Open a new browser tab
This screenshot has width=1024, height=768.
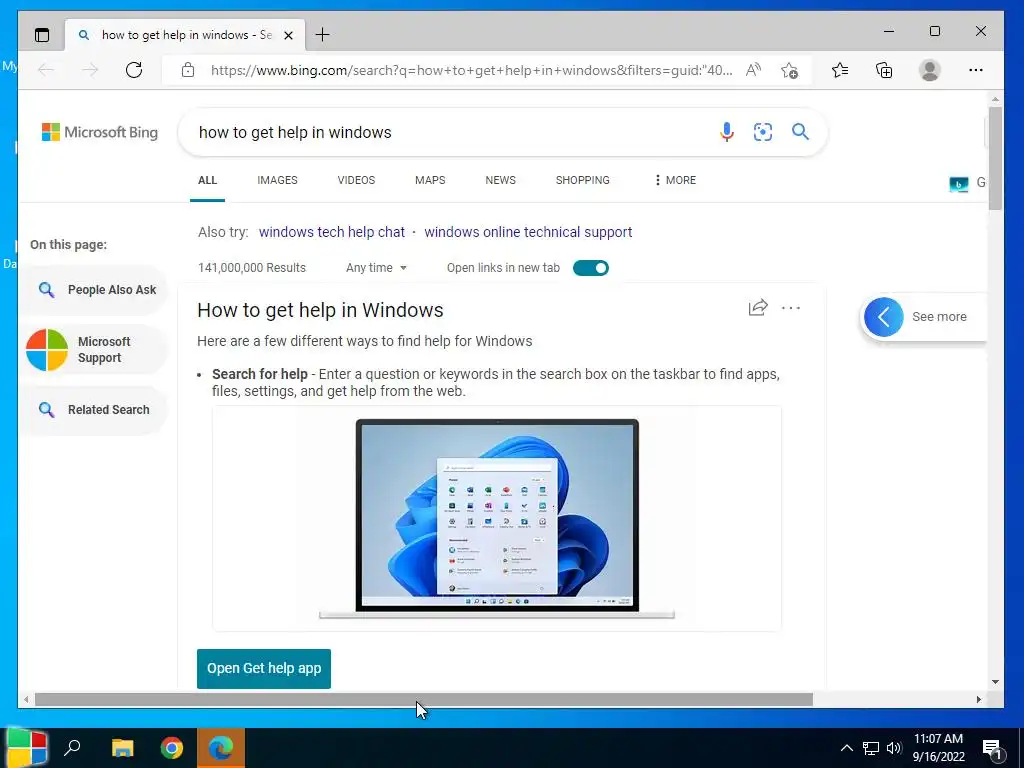[x=323, y=35]
